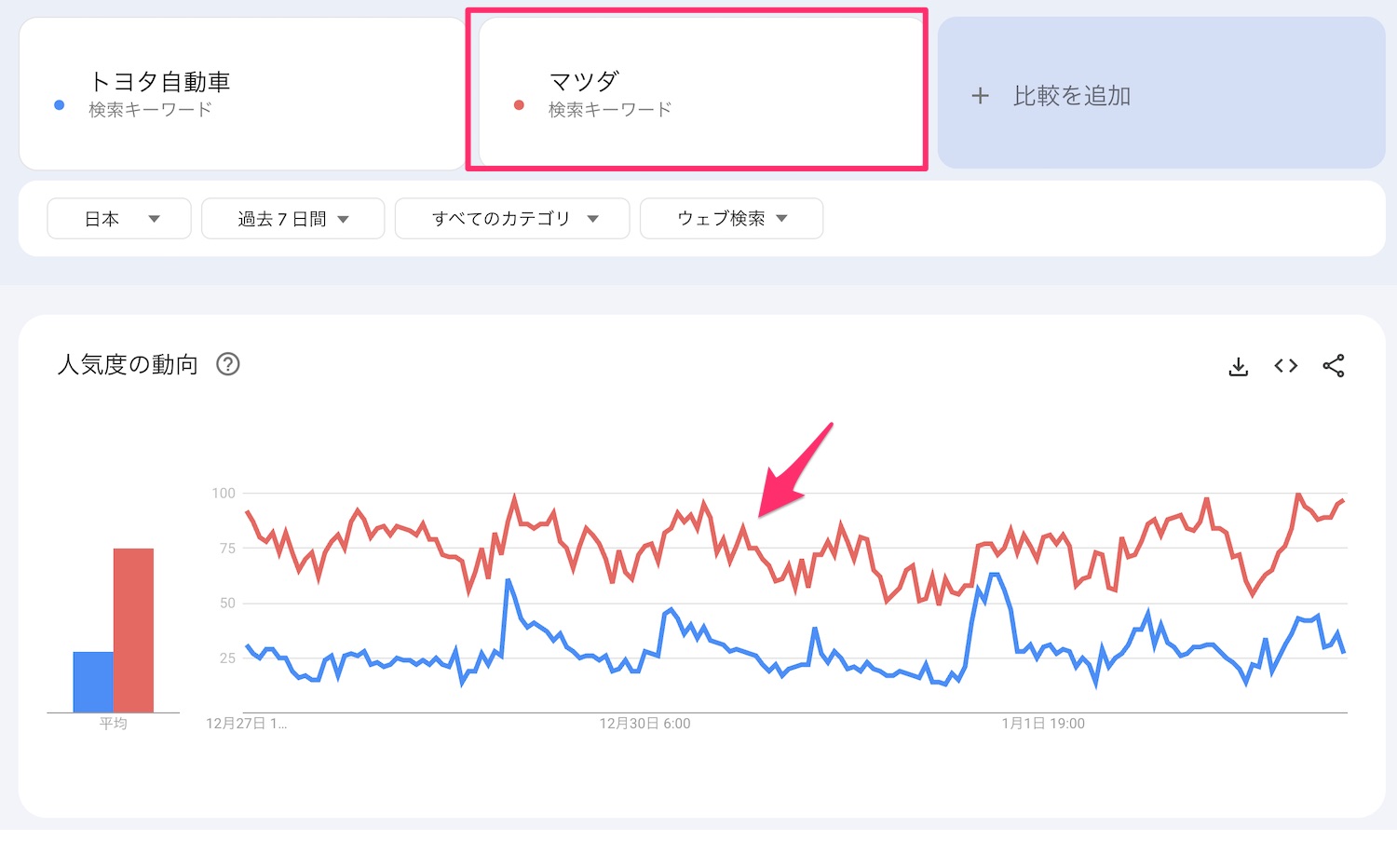Image resolution: width=1397 pixels, height=868 pixels.
Task: Click the red average bar for マツダ
Action: coord(133,631)
